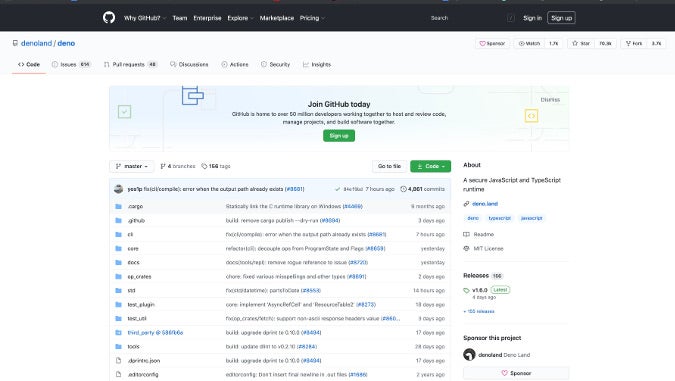Viewport: 675px width, 381px height.
Task: Switch to the Actions tab
Action: pyautogui.click(x=235, y=65)
